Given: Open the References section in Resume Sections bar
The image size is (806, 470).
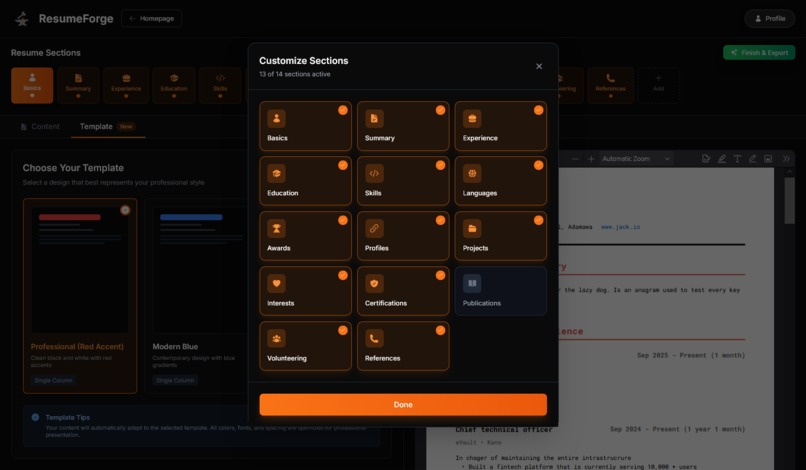Looking at the screenshot, I should click(x=611, y=85).
